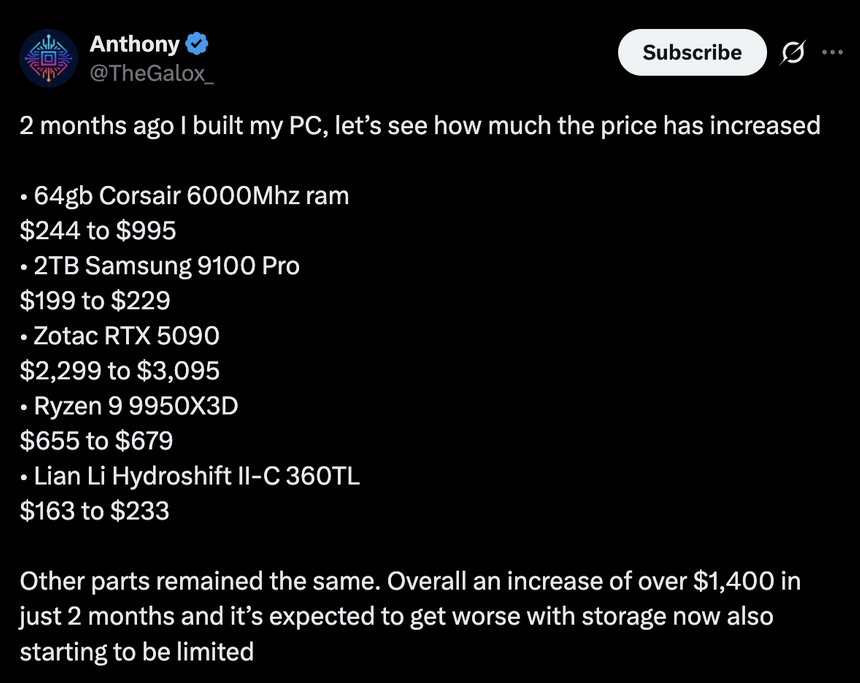The height and width of the screenshot is (683, 860).
Task: Click the '$655 to $679' price text
Action: (x=96, y=441)
